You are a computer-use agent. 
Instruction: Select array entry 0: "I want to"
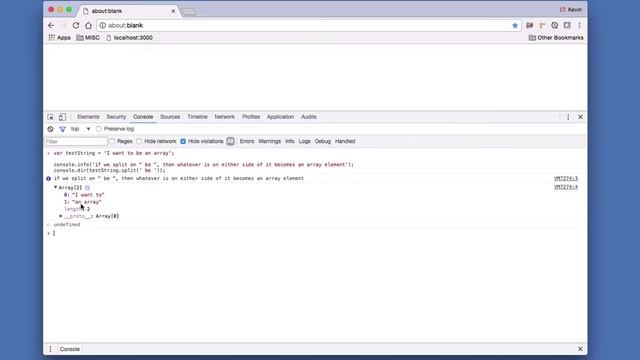pos(84,195)
